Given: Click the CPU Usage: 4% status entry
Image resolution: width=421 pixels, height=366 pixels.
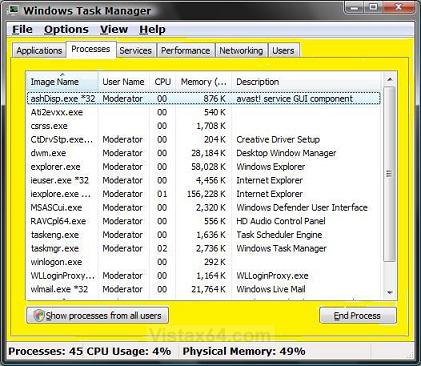Looking at the screenshot, I should [x=129, y=351].
